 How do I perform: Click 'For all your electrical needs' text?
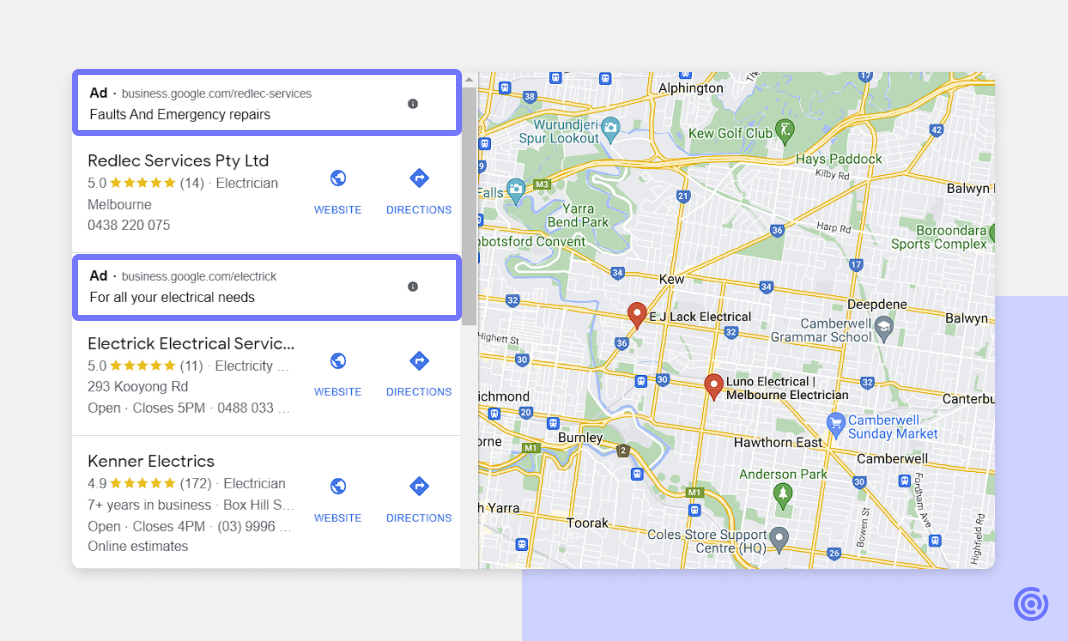172,298
